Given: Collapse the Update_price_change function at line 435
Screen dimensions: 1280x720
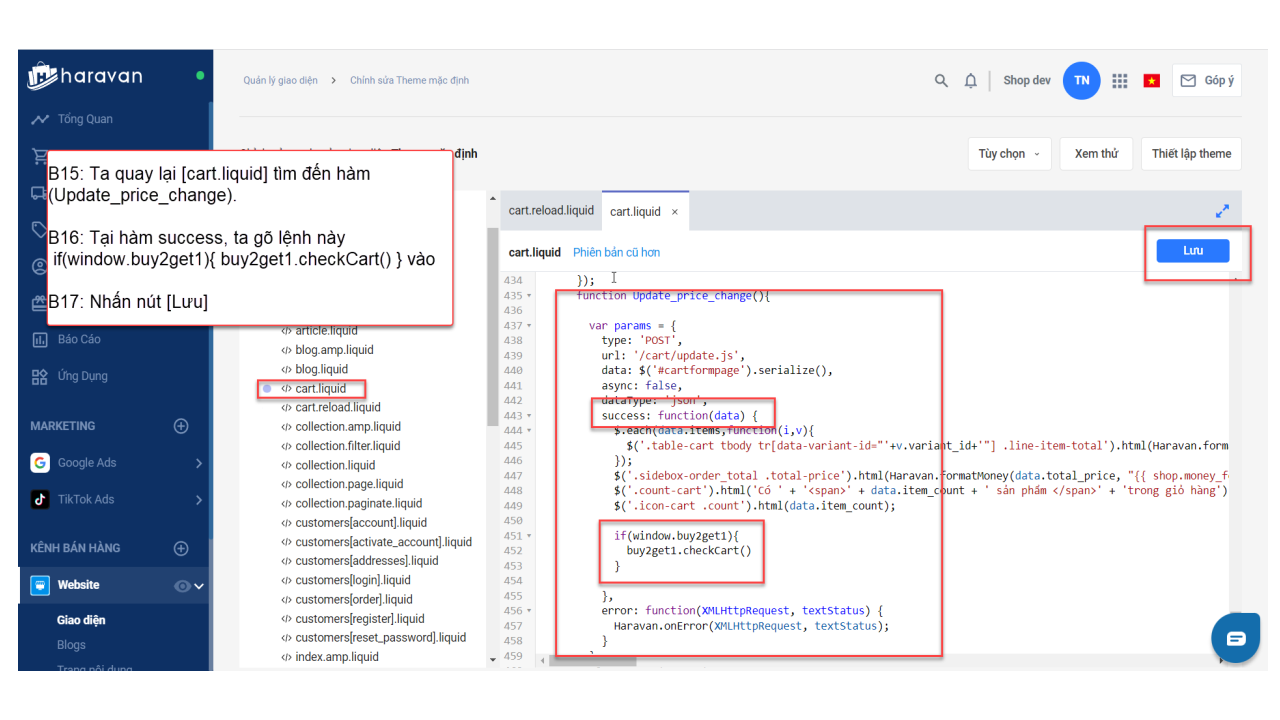Looking at the screenshot, I should 529,296.
